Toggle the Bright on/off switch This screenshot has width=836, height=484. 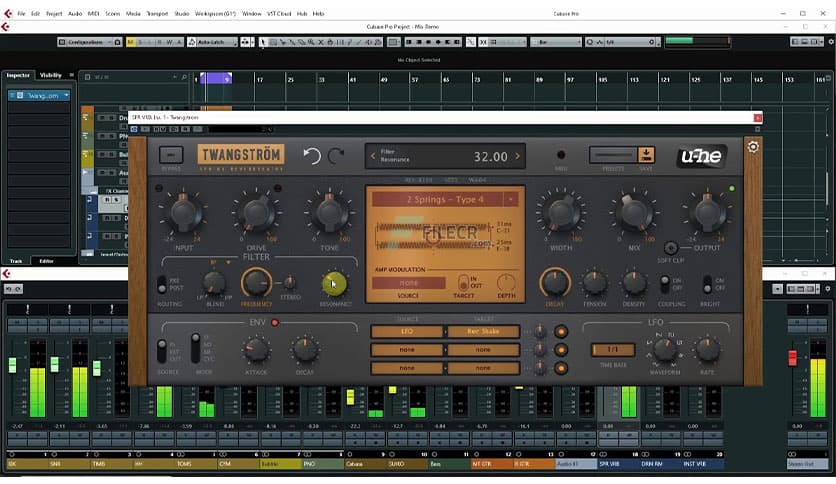point(708,284)
